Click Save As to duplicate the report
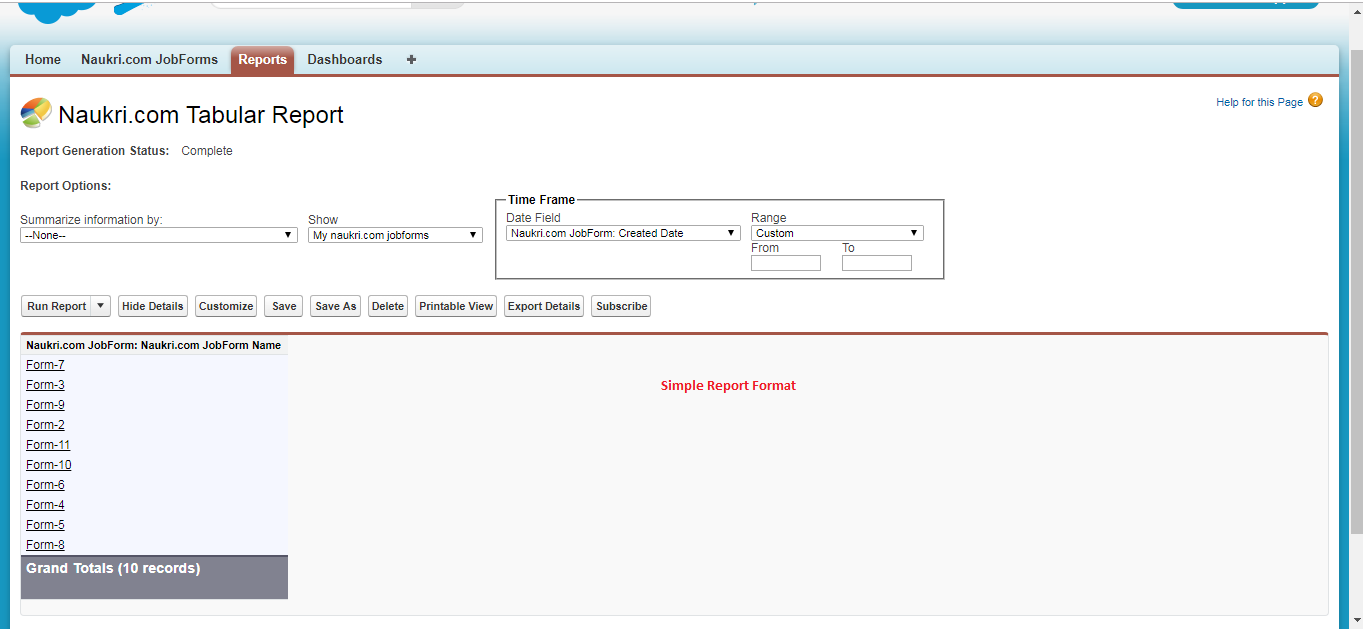 point(334,306)
